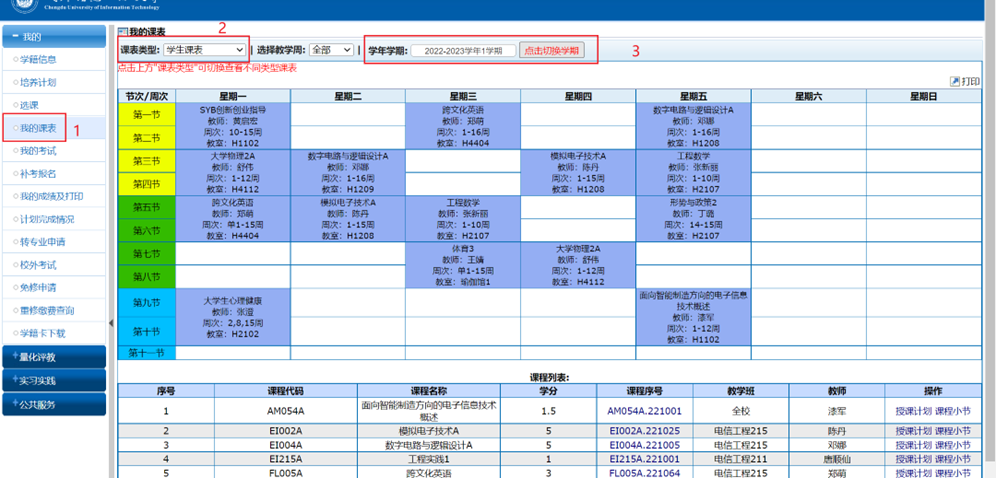Click the print icon labeled 打印
996x478 pixels.
(x=964, y=81)
